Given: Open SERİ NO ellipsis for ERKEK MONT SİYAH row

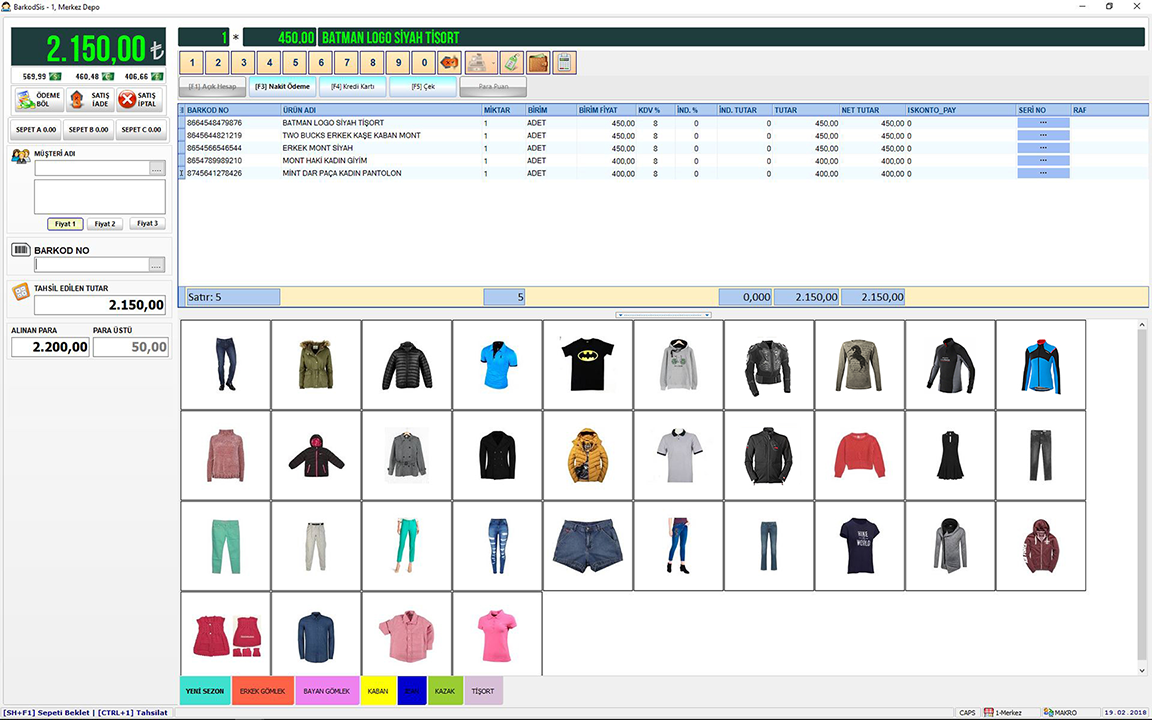Looking at the screenshot, I should click(1043, 148).
